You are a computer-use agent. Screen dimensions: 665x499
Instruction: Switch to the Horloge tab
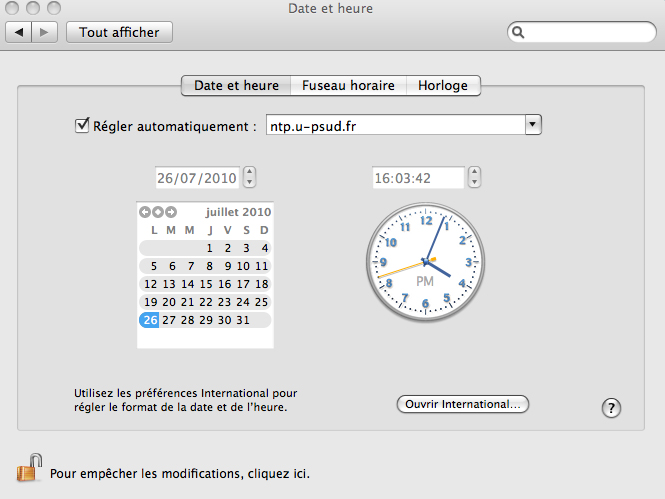pyautogui.click(x=443, y=86)
